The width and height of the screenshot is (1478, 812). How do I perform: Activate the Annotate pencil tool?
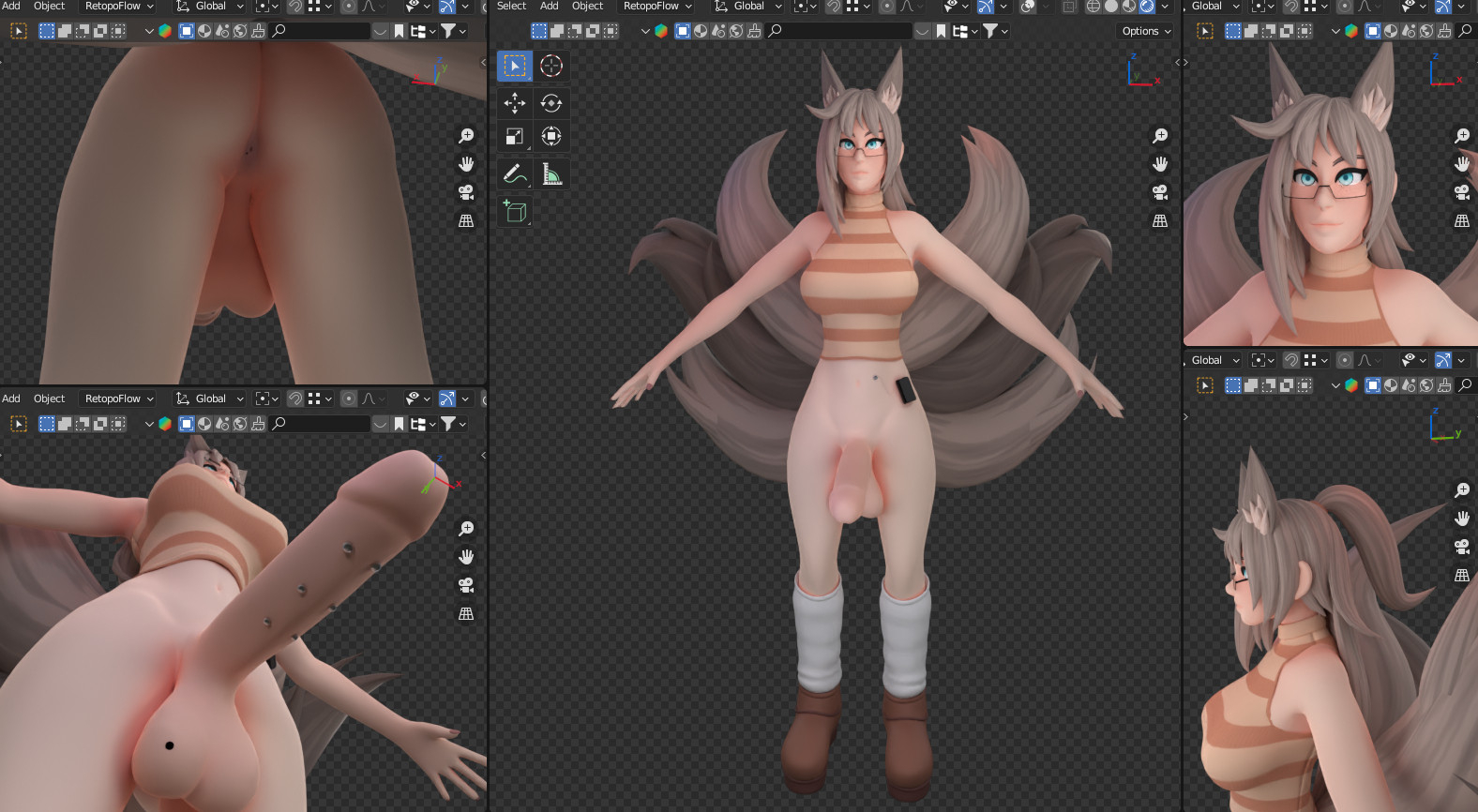pos(515,174)
